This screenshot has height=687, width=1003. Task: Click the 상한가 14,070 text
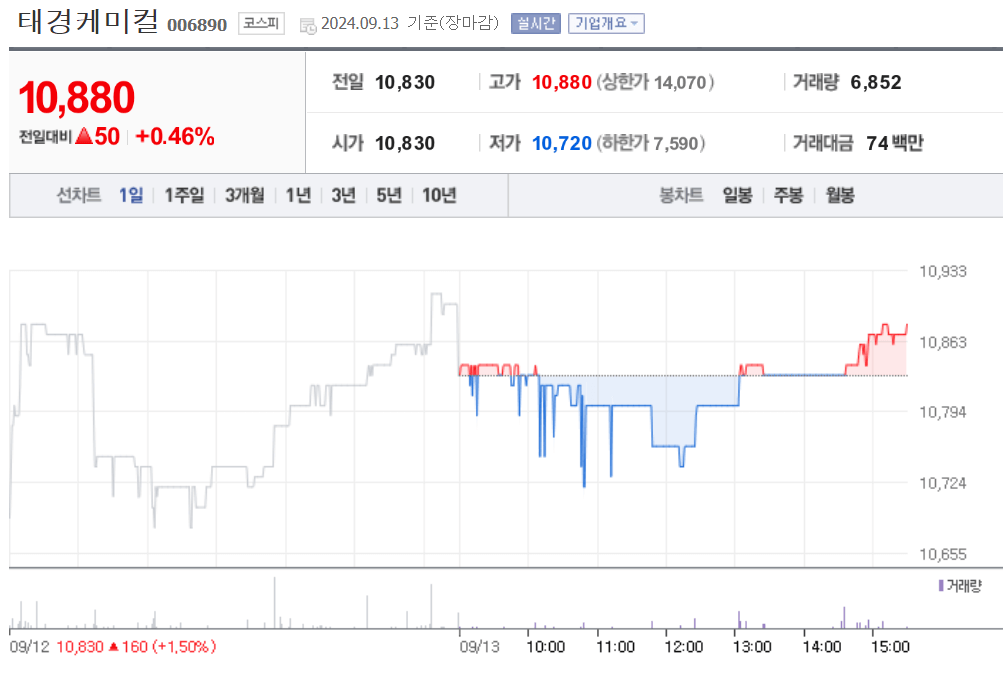point(655,83)
